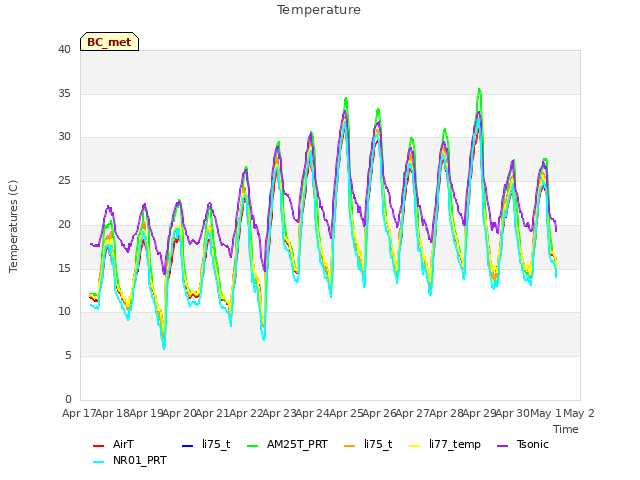The width and height of the screenshot is (640, 480).
Task: Click the 15 y-axis tick label
Action: pyautogui.click(x=64, y=268)
